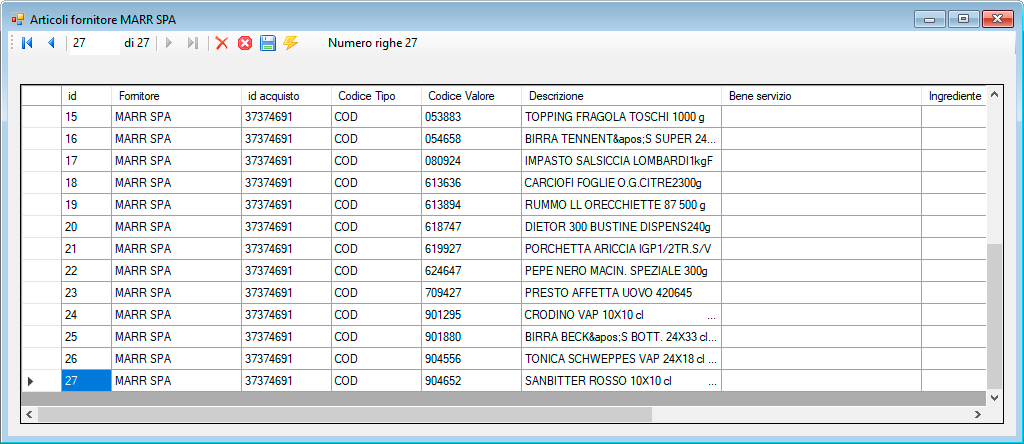Image resolution: width=1024 pixels, height=444 pixels.
Task: Click Bene servizio cell of row 16
Action: point(822,139)
